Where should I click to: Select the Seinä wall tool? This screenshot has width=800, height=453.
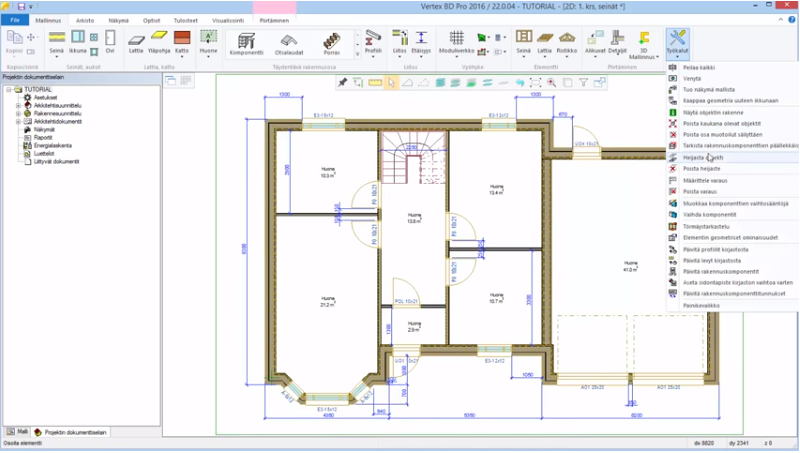(57, 41)
